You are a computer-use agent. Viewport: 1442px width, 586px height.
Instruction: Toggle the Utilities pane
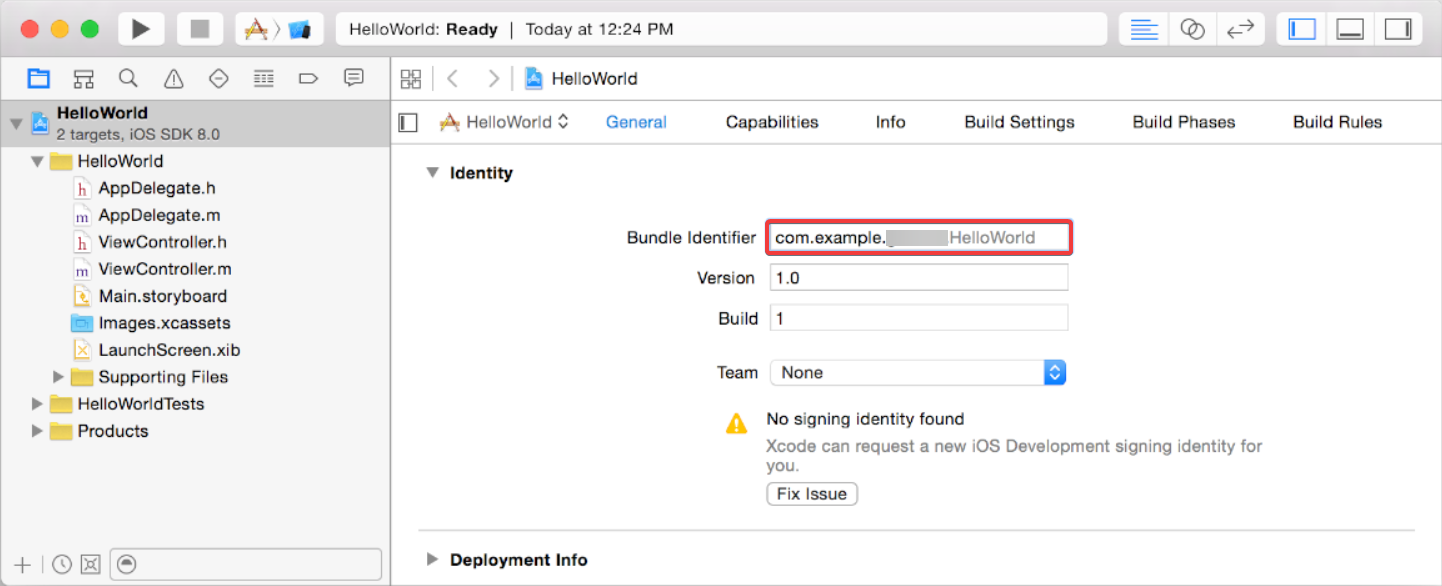point(1398,29)
